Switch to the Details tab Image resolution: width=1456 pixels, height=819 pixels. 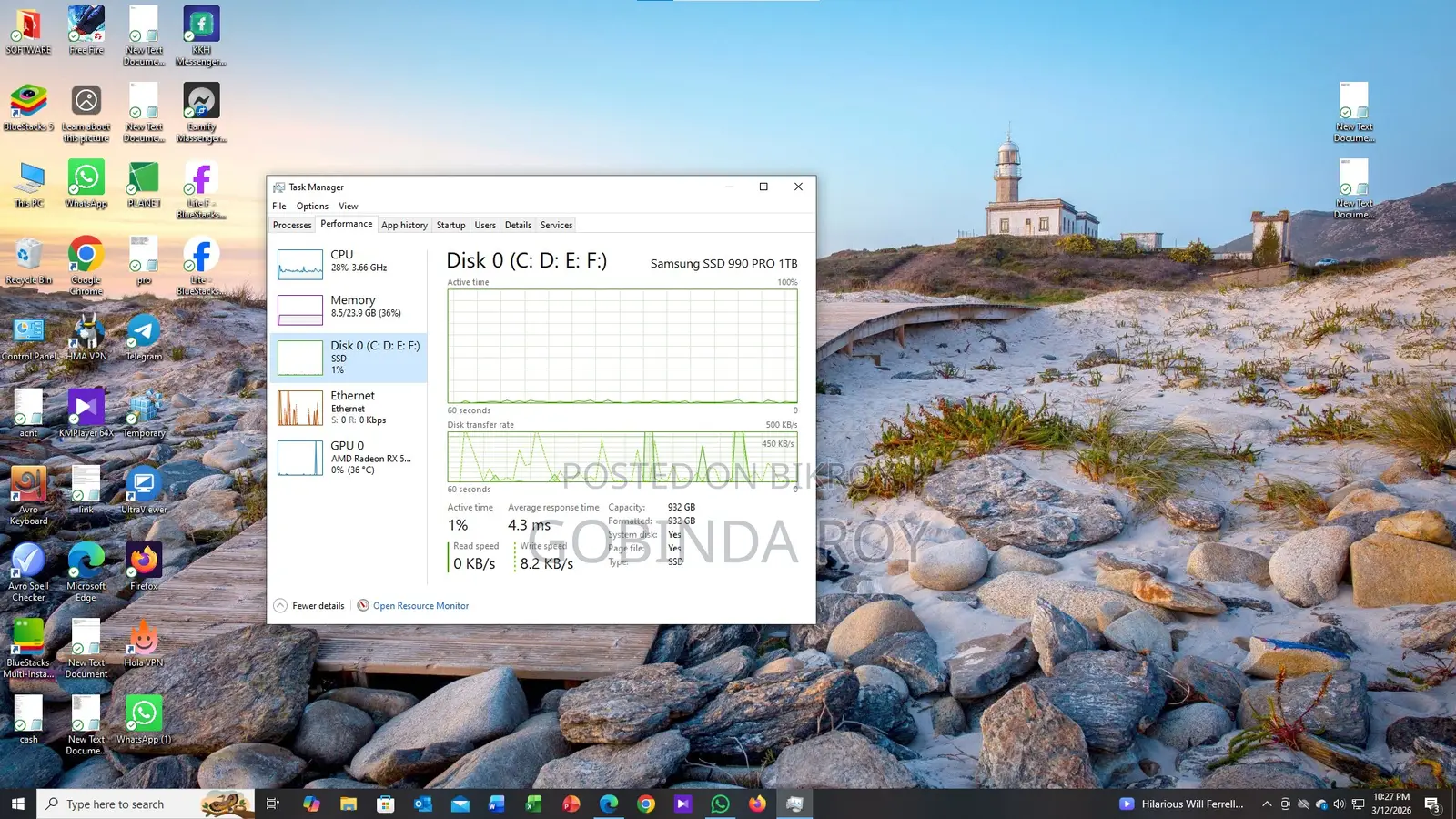tap(518, 225)
